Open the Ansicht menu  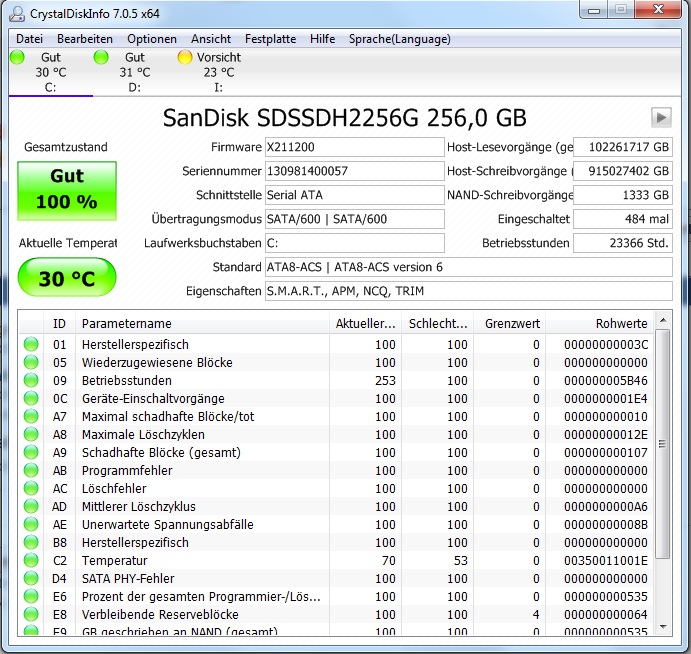click(211, 39)
